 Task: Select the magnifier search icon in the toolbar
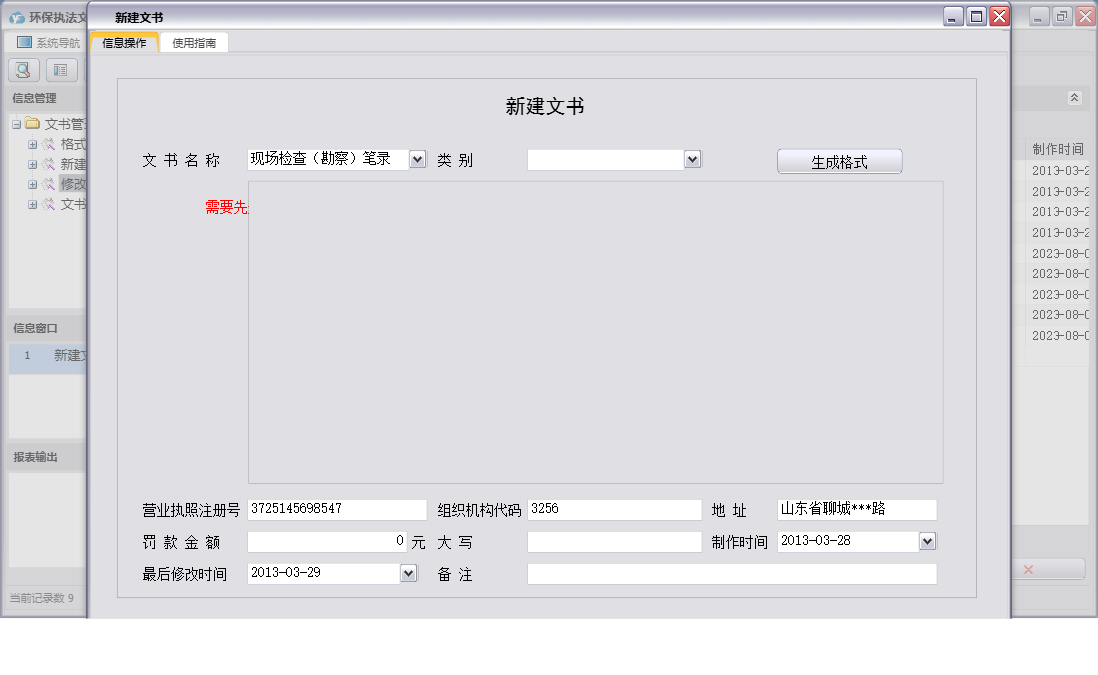coord(22,69)
